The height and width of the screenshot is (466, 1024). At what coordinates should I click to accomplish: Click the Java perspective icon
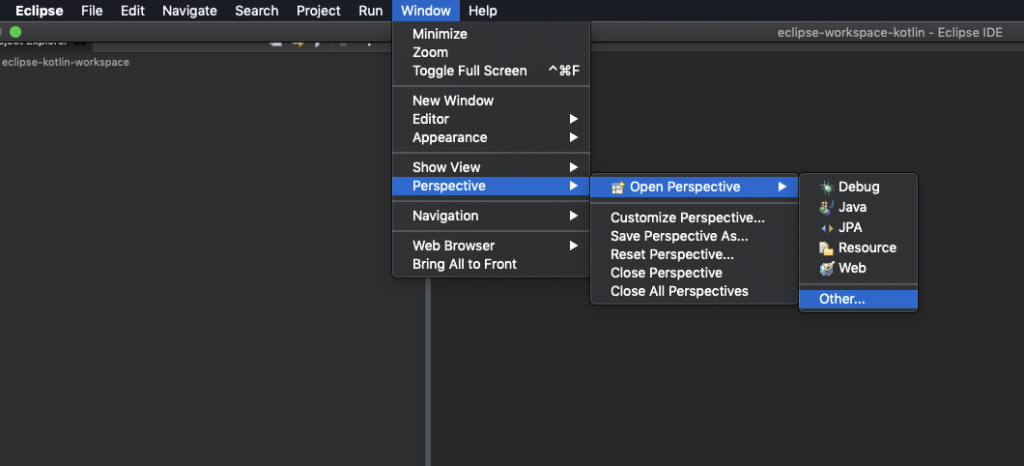point(826,207)
